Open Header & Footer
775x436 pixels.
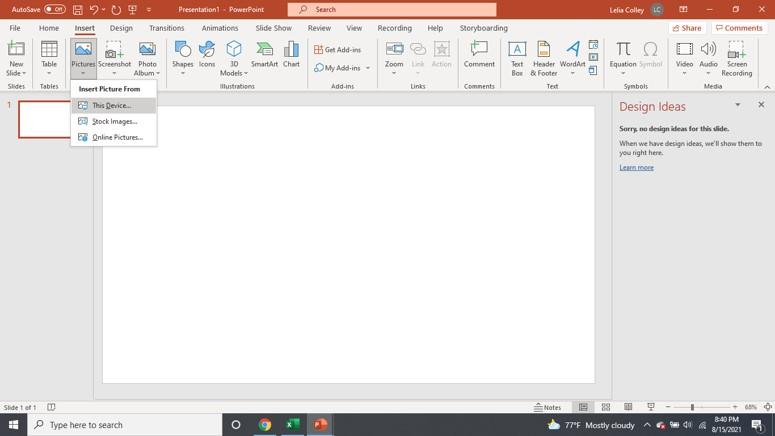(544, 58)
